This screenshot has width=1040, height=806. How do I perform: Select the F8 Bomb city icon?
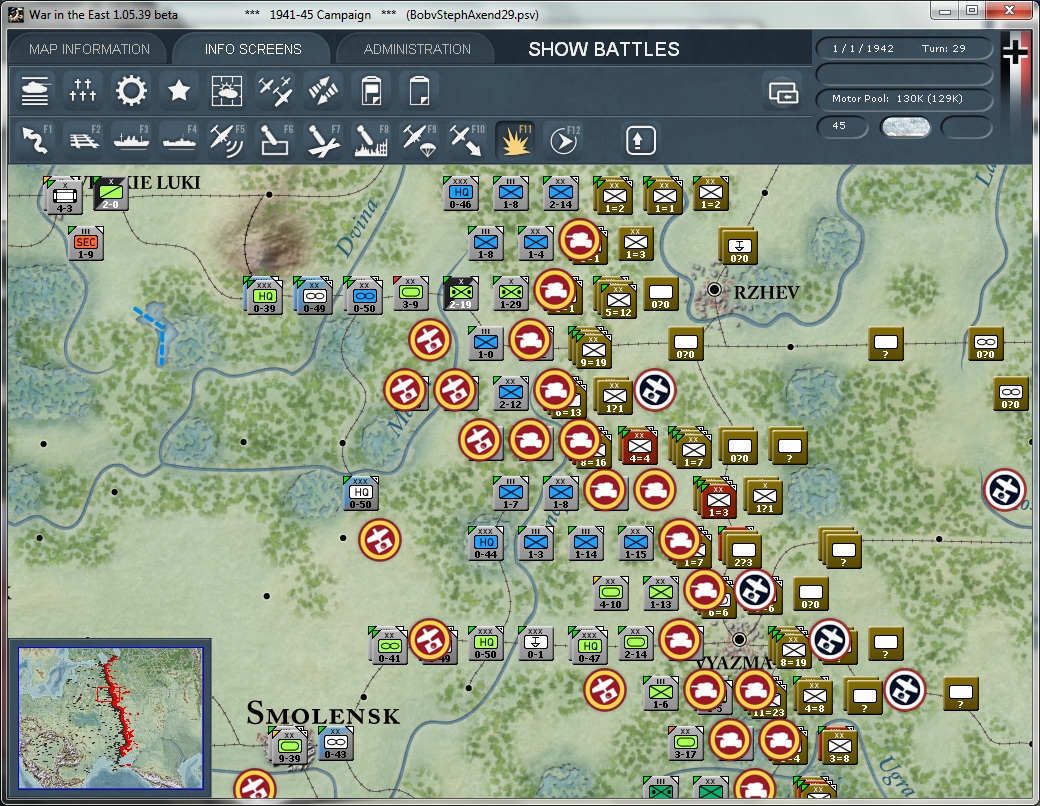pyautogui.click(x=371, y=140)
